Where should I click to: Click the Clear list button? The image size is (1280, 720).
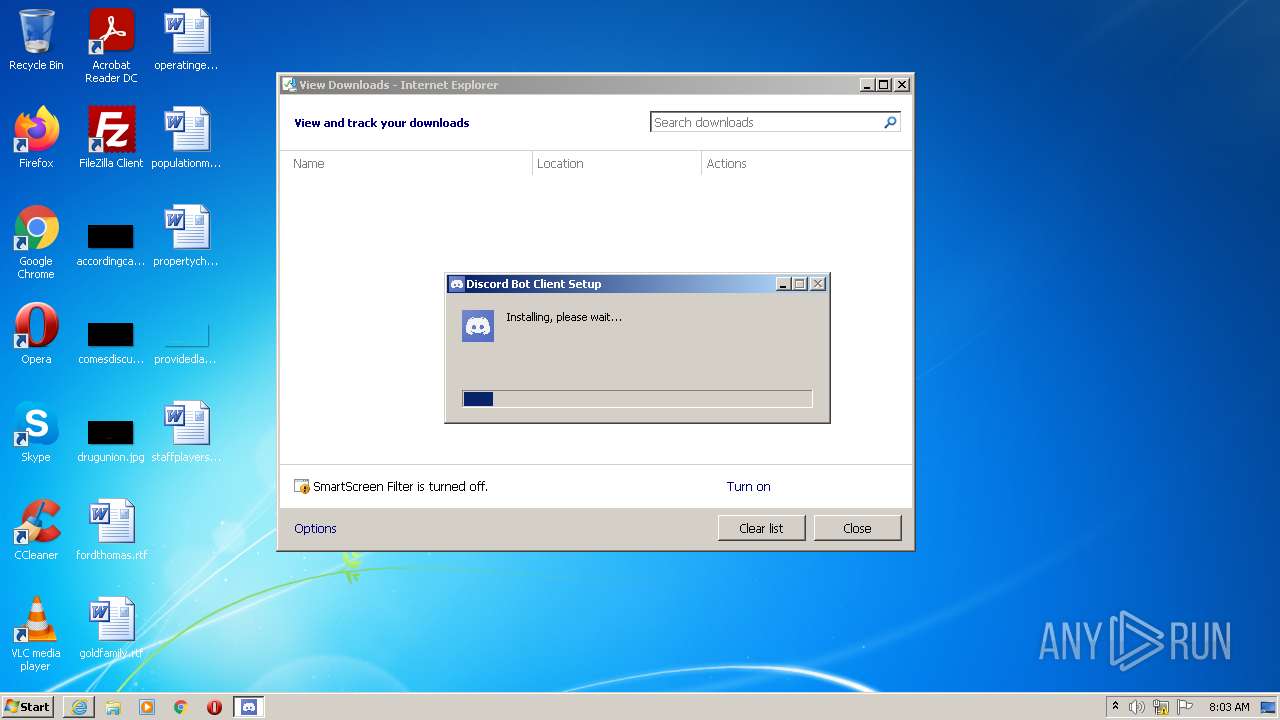pyautogui.click(x=761, y=528)
